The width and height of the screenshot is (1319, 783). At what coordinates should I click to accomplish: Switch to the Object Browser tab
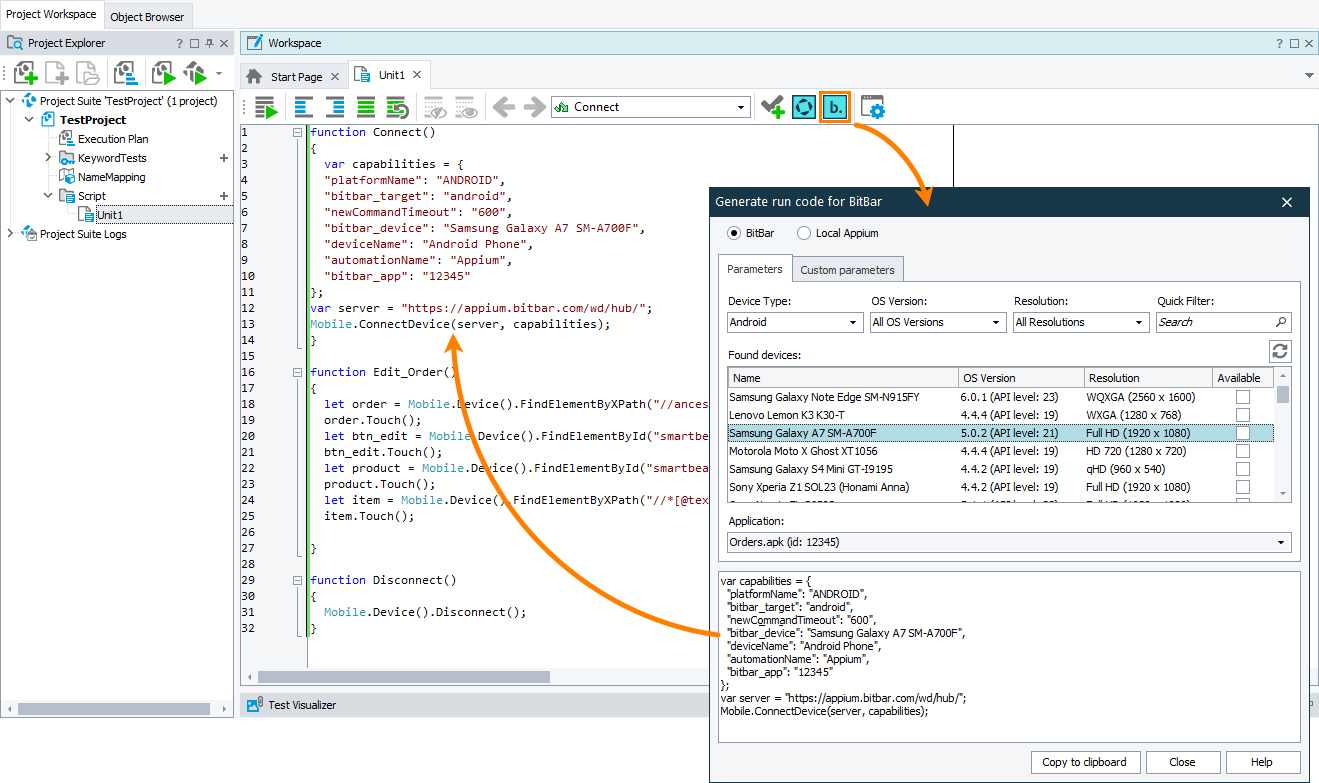(147, 16)
